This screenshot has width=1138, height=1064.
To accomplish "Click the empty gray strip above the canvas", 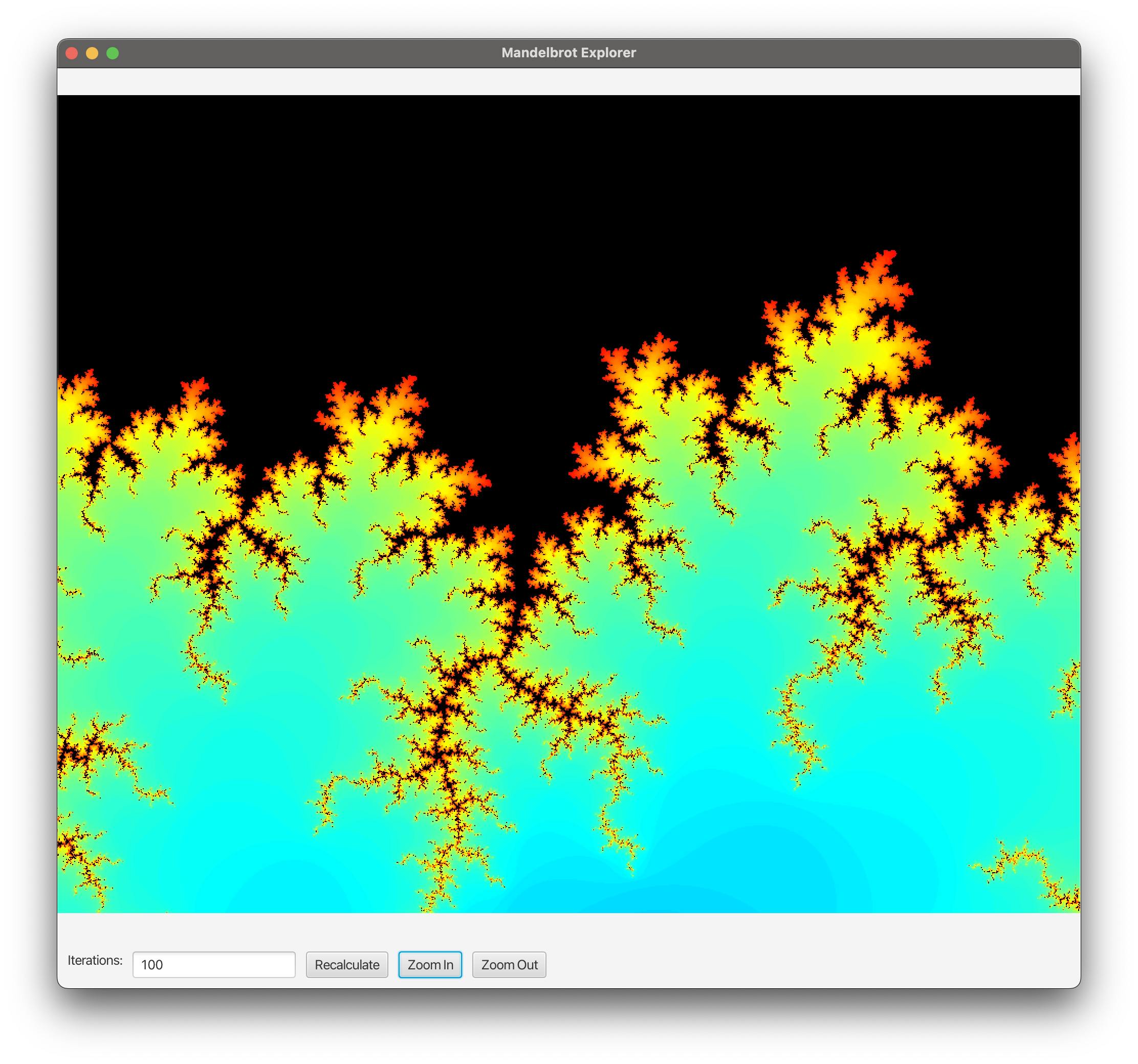I will click(568, 81).
